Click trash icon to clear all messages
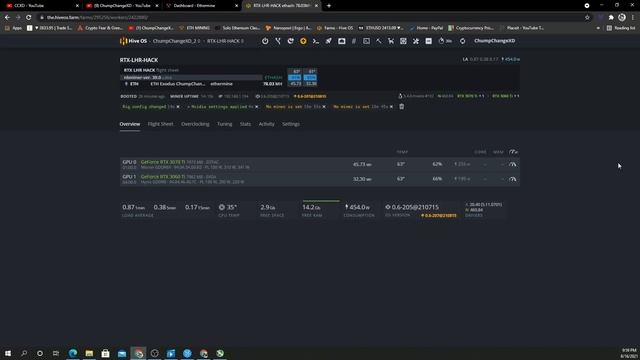The width and height of the screenshot is (640, 360). point(402,107)
